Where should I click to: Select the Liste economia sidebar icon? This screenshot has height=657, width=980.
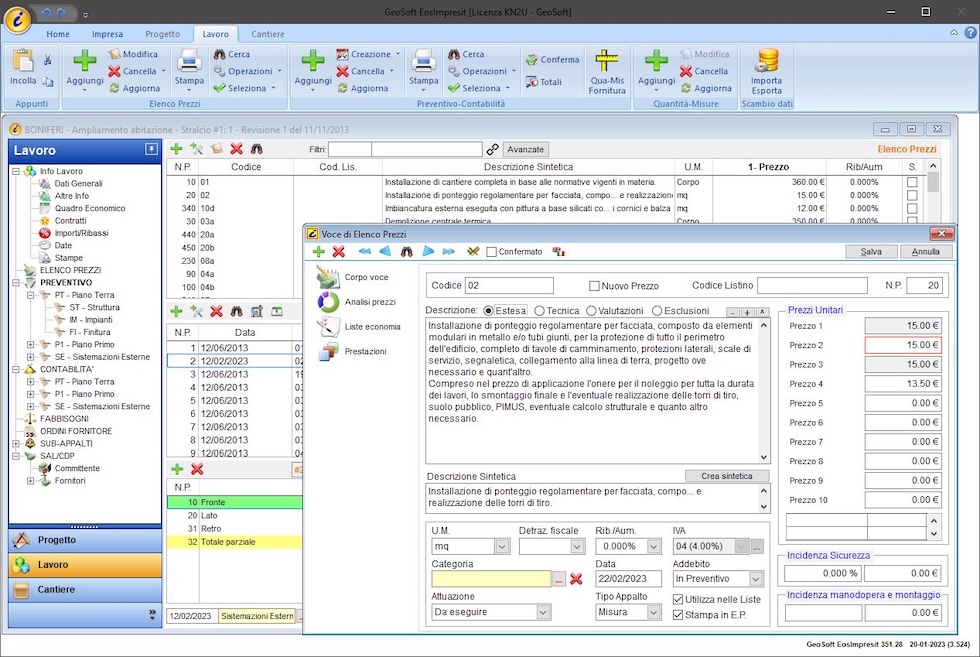[328, 326]
